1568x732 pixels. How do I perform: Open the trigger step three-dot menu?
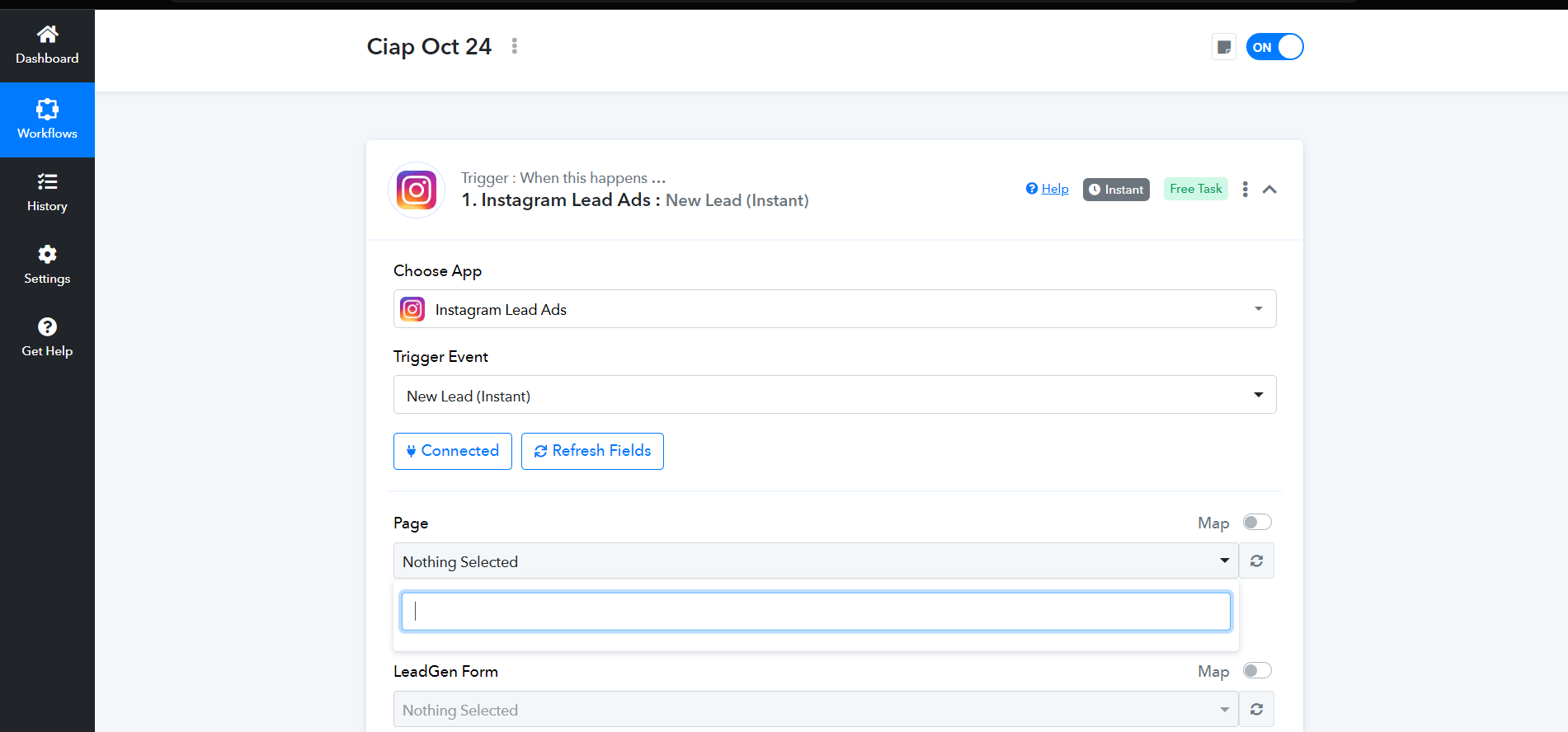point(1245,189)
